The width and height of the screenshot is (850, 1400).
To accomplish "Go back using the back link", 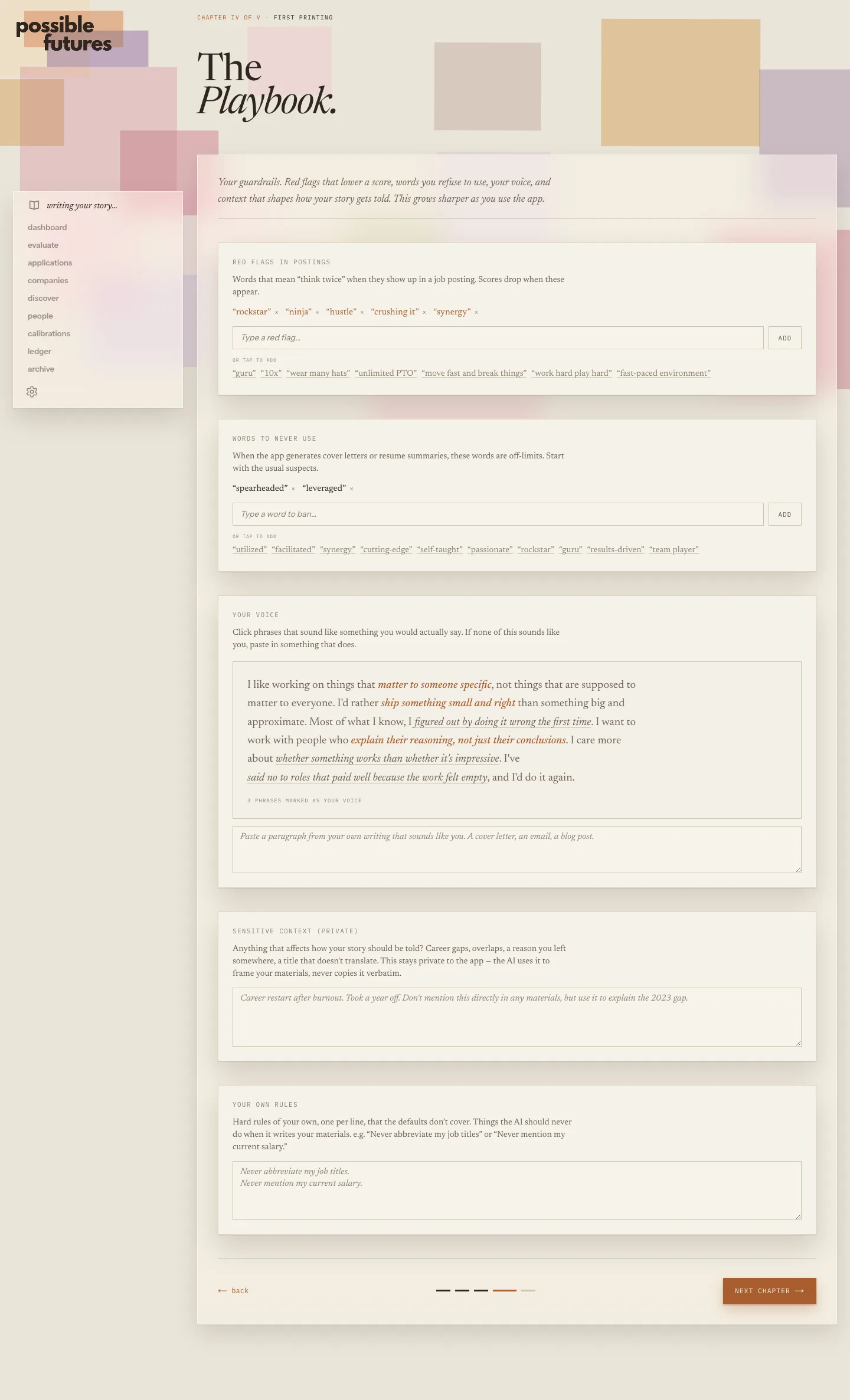I will 233,1291.
